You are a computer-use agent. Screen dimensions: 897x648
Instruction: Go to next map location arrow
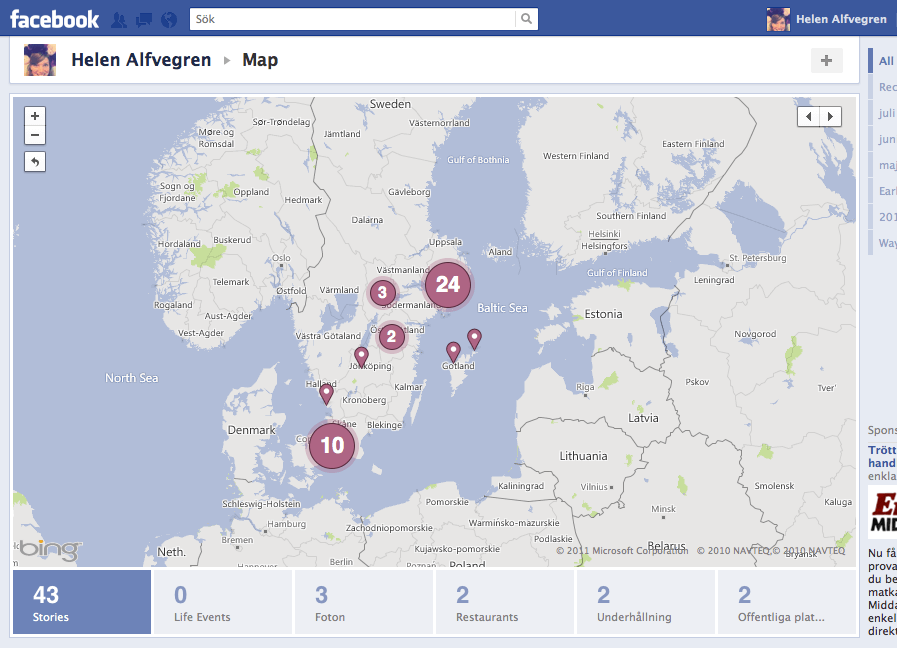pyautogui.click(x=830, y=117)
